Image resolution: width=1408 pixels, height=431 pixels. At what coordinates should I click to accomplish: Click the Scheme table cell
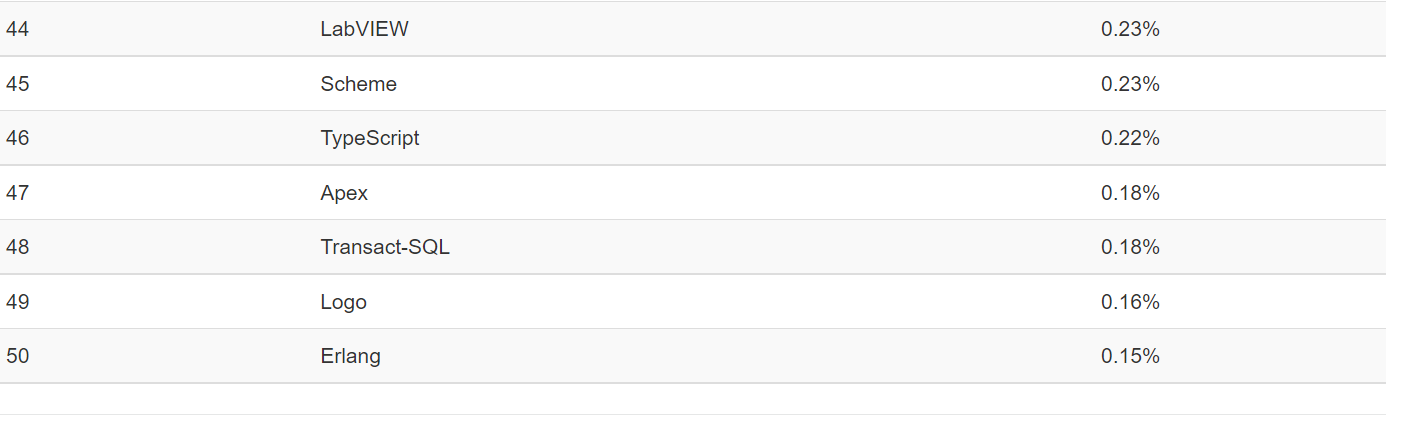tap(358, 84)
